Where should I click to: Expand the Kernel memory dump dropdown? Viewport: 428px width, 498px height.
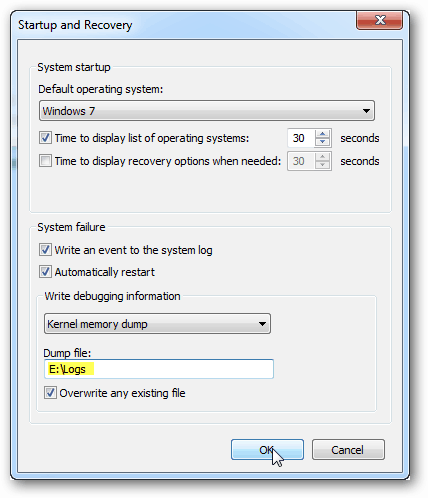157,324
